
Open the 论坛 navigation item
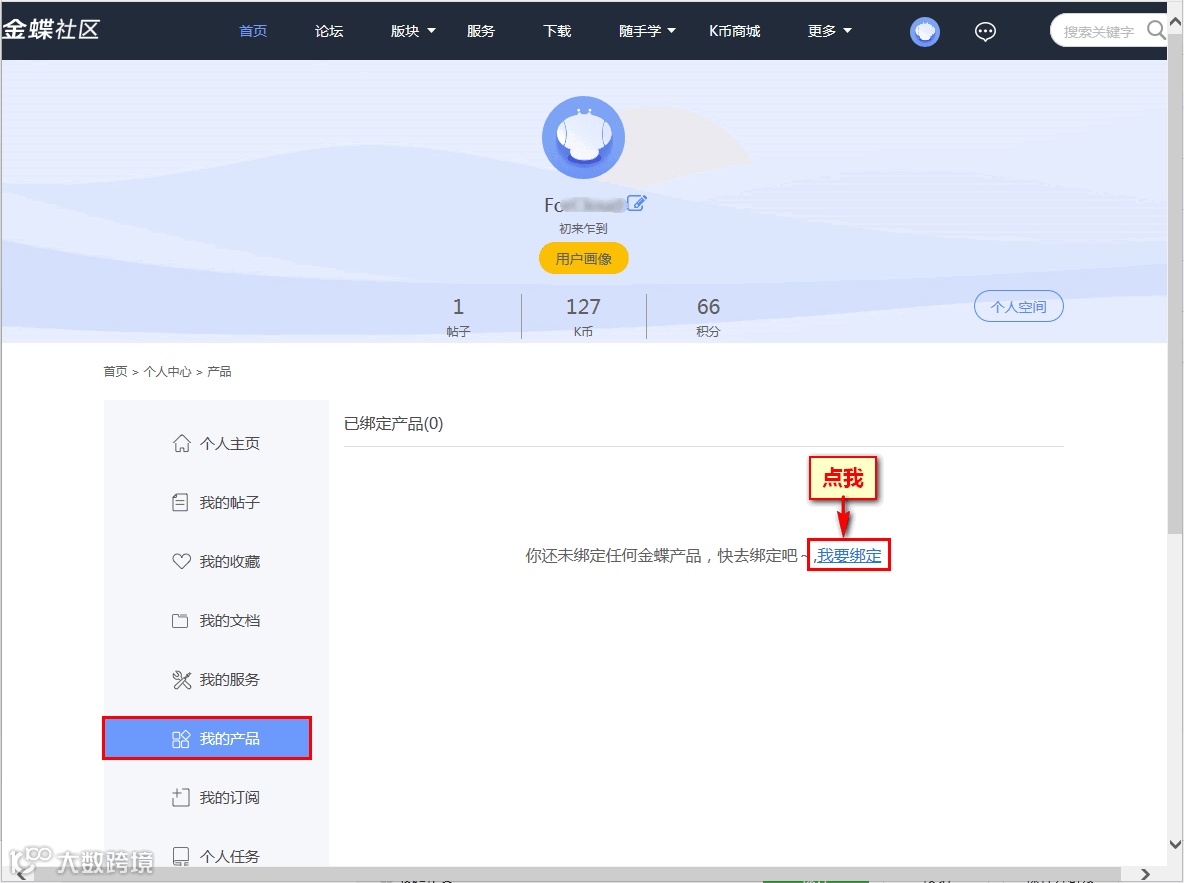click(x=329, y=31)
